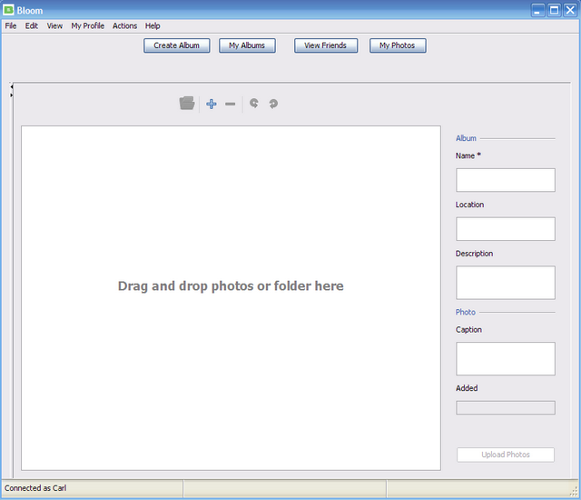Click the open folder icon in toolbar
Viewport: 581px width, 500px height.
click(187, 103)
